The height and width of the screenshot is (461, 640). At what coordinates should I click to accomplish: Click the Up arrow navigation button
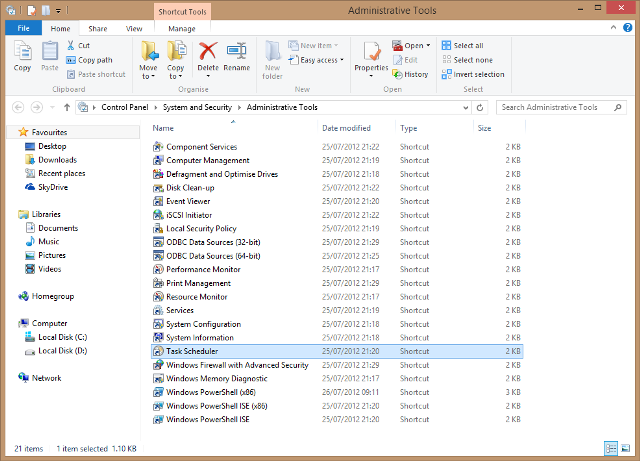[x=67, y=107]
